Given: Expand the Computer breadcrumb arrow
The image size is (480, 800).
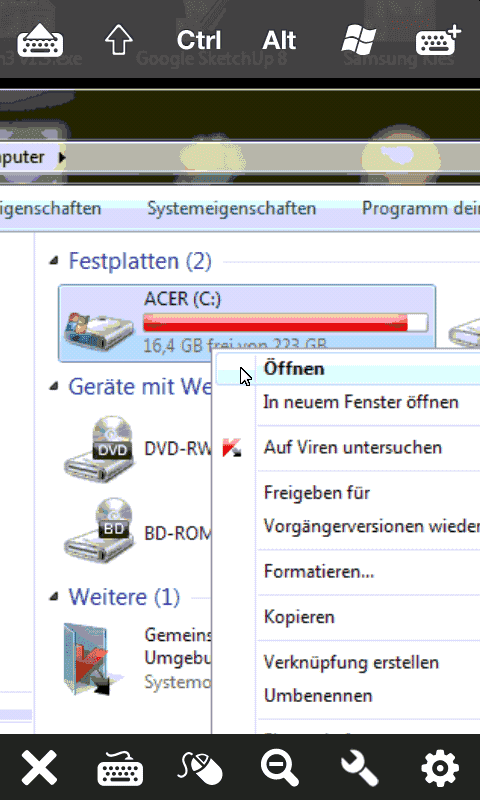Looking at the screenshot, I should 62,158.
